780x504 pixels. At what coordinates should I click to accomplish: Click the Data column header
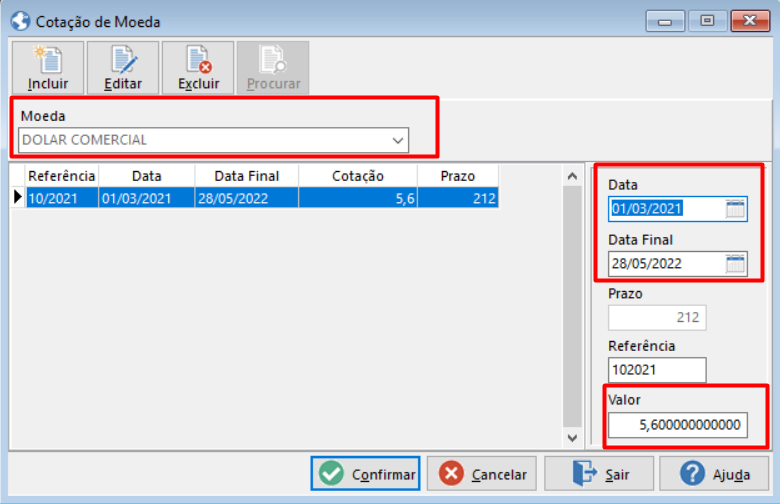coord(146,176)
